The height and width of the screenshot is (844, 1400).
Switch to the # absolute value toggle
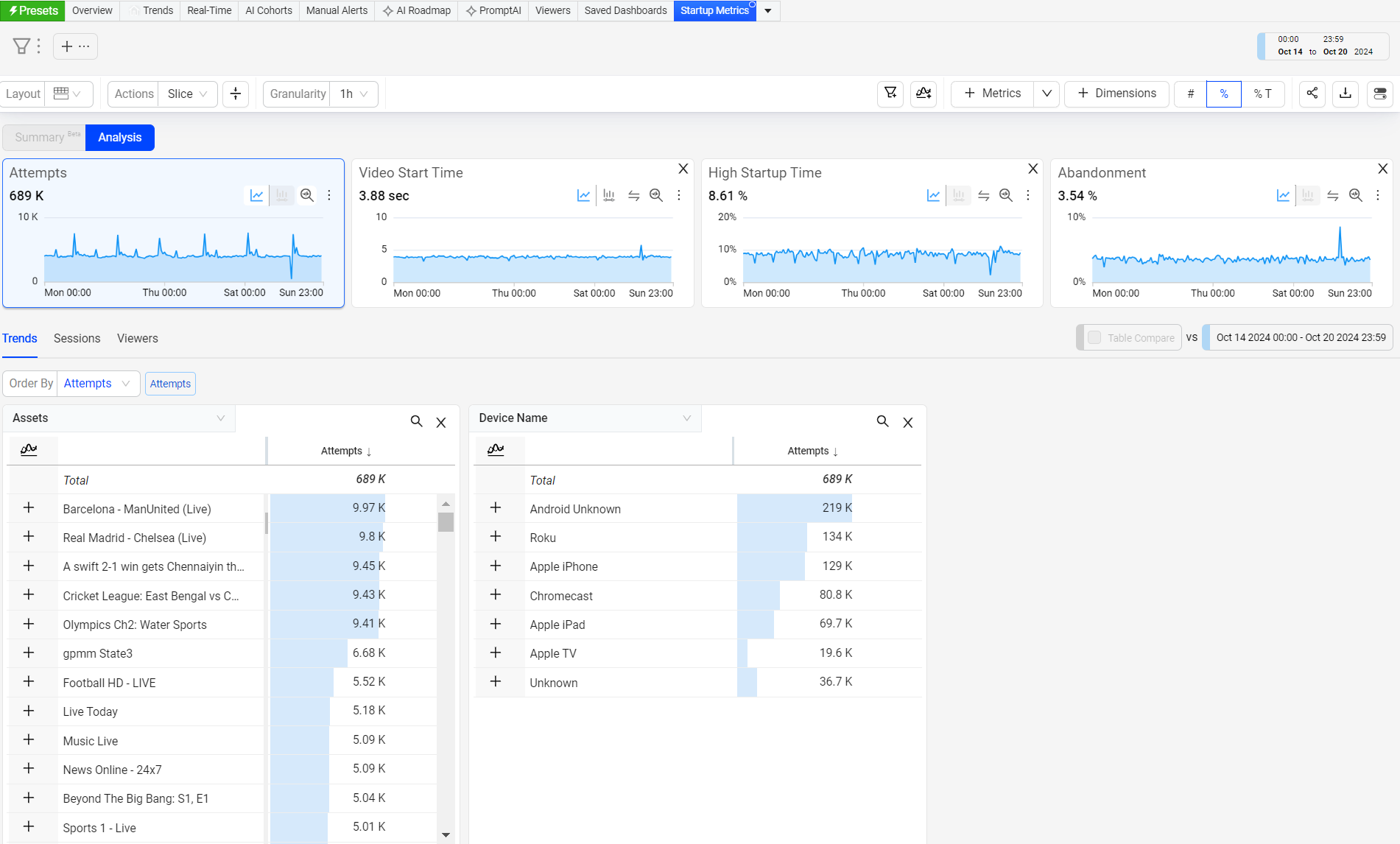[x=1190, y=94]
